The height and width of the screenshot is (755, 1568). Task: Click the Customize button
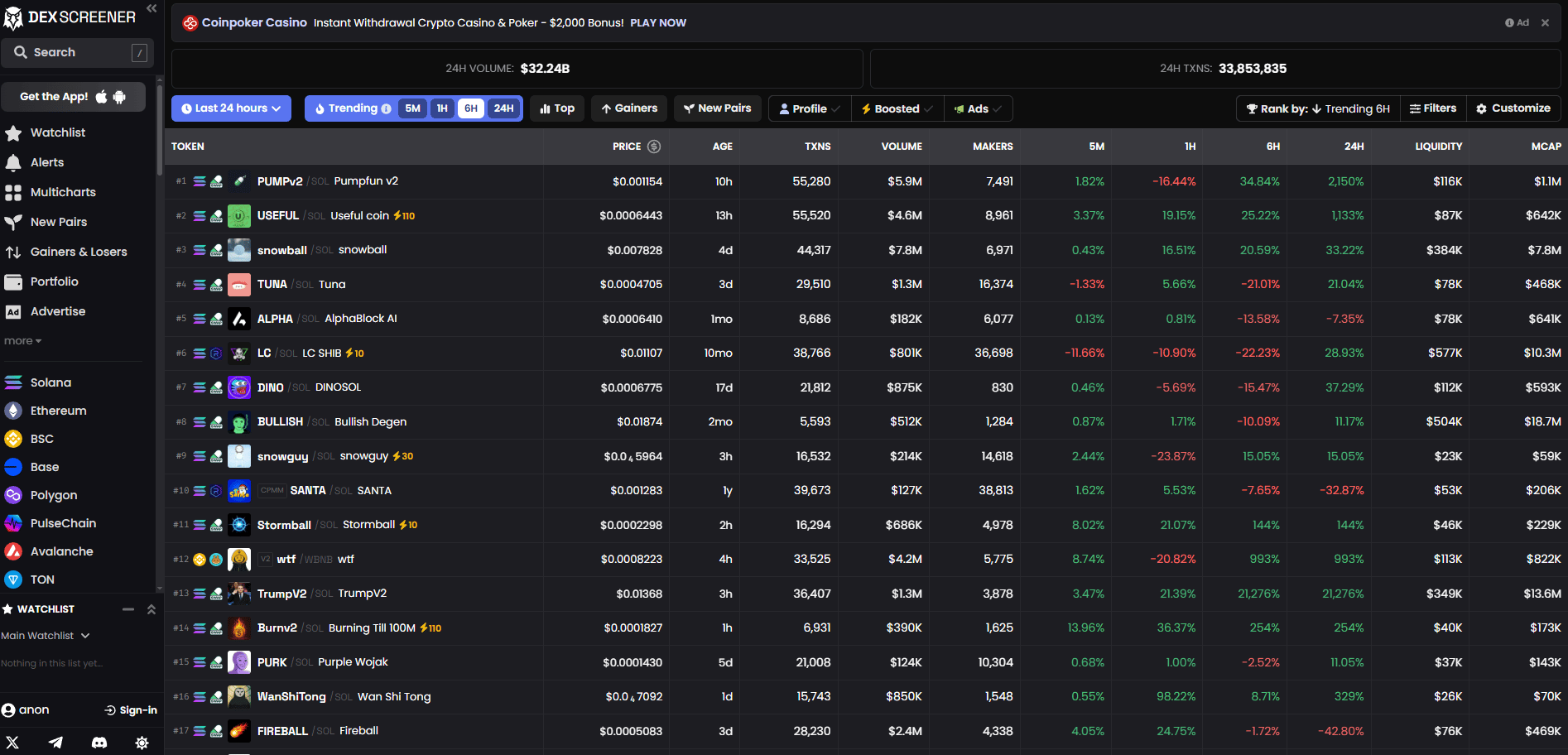(x=1513, y=108)
